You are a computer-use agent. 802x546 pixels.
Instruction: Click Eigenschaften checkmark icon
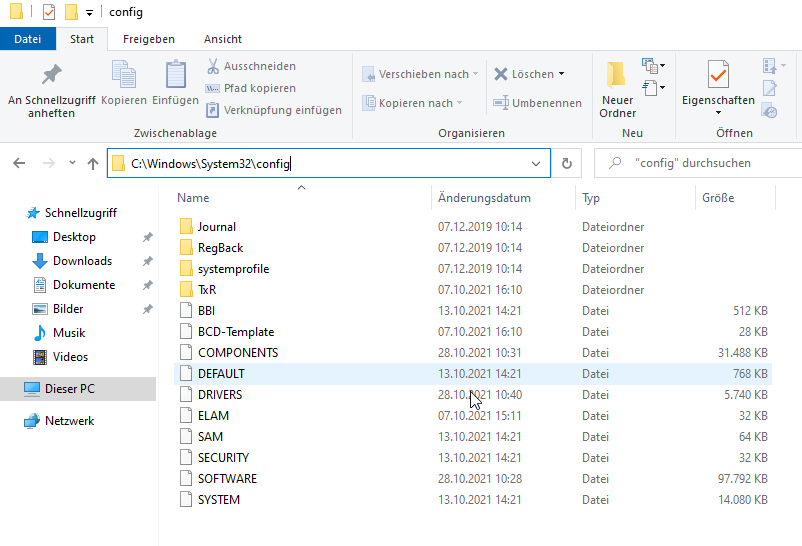point(718,75)
